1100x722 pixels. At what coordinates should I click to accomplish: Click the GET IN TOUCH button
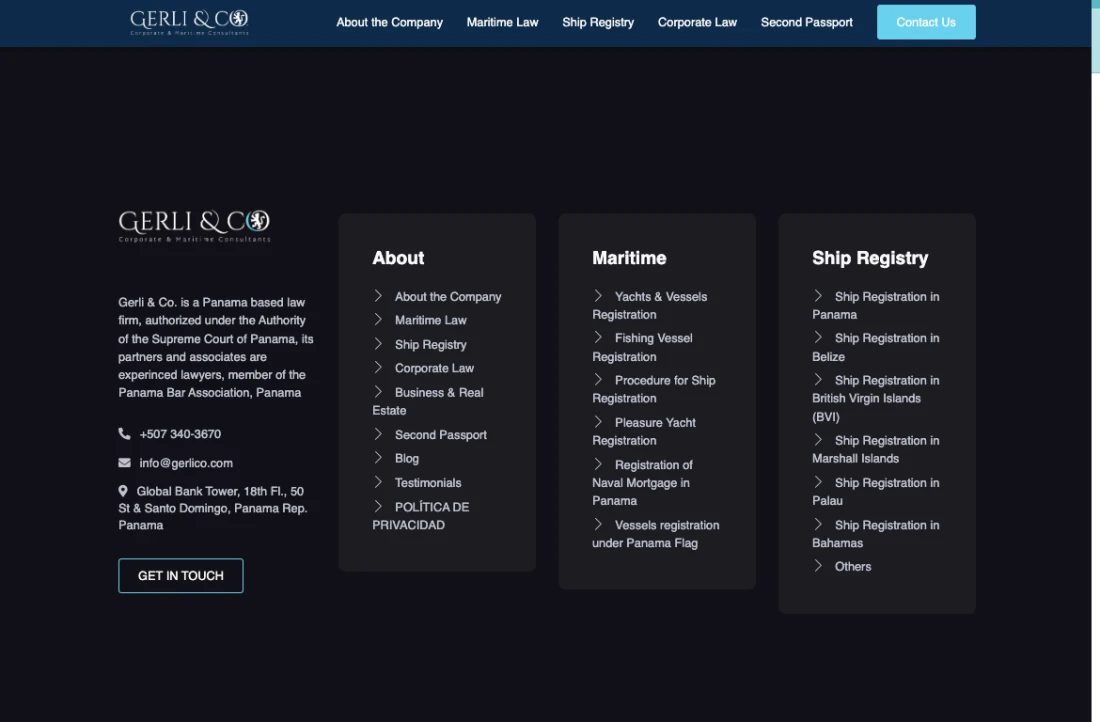pyautogui.click(x=181, y=575)
